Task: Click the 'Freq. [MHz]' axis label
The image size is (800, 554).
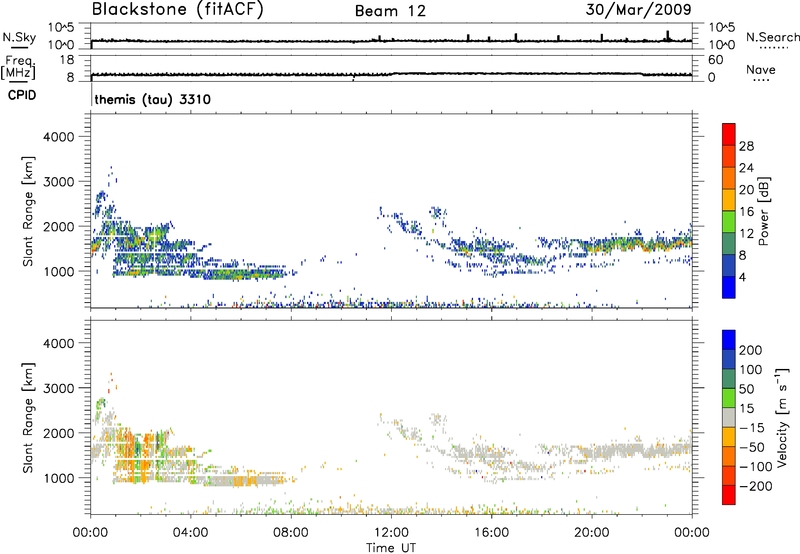Action: pos(18,67)
